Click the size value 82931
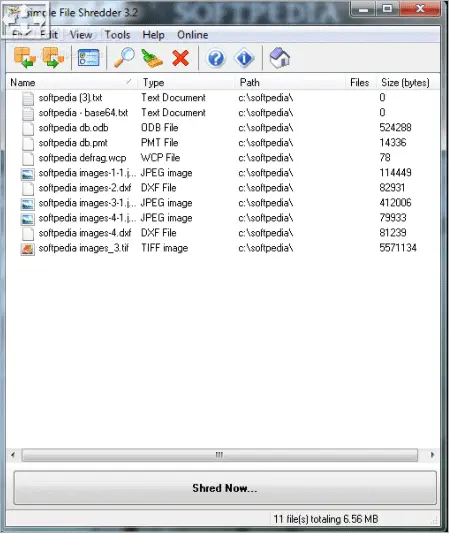This screenshot has width=449, height=533. click(392, 188)
